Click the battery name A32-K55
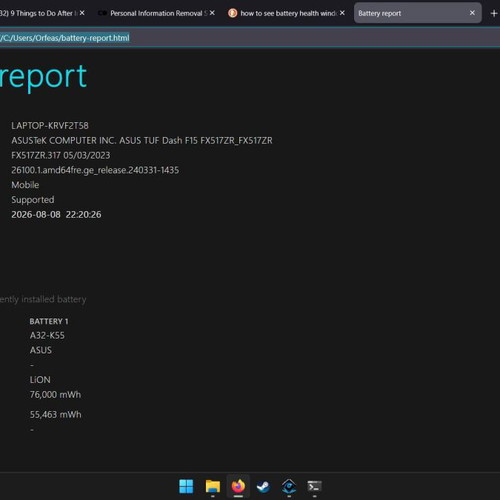The image size is (500, 500). pos(47,335)
